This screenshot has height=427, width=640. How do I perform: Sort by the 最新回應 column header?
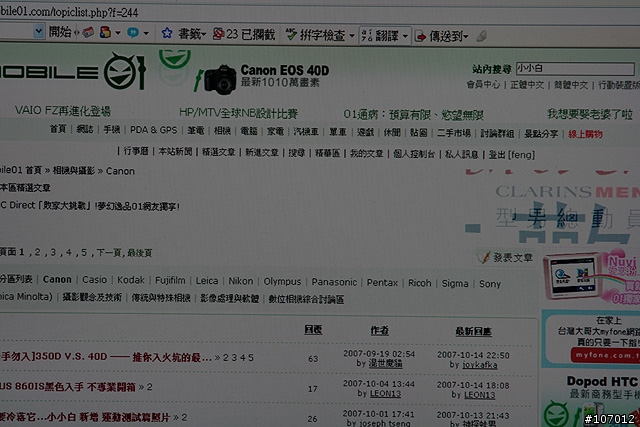coord(473,331)
